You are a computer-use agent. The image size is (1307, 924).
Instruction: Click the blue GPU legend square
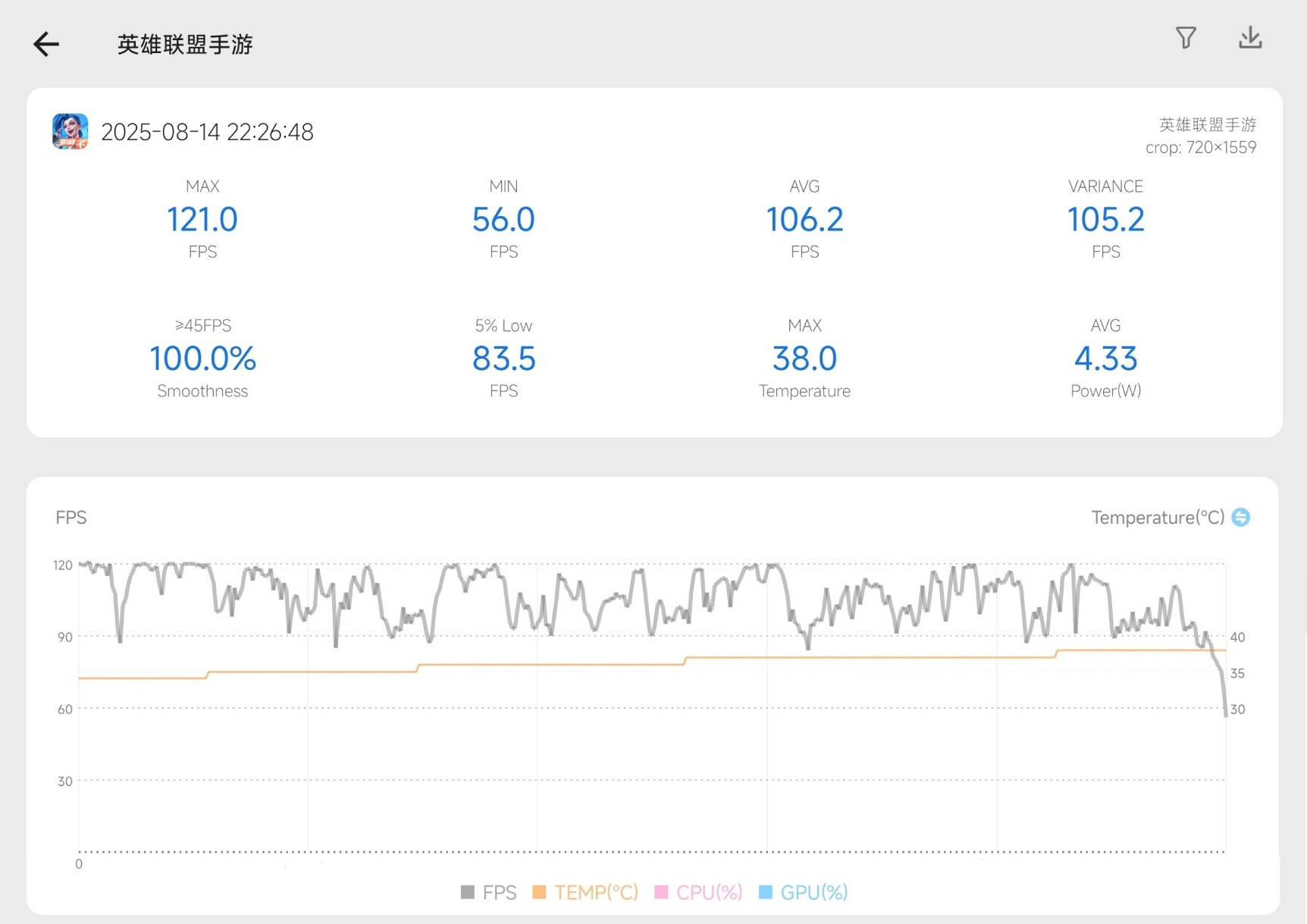click(x=766, y=892)
